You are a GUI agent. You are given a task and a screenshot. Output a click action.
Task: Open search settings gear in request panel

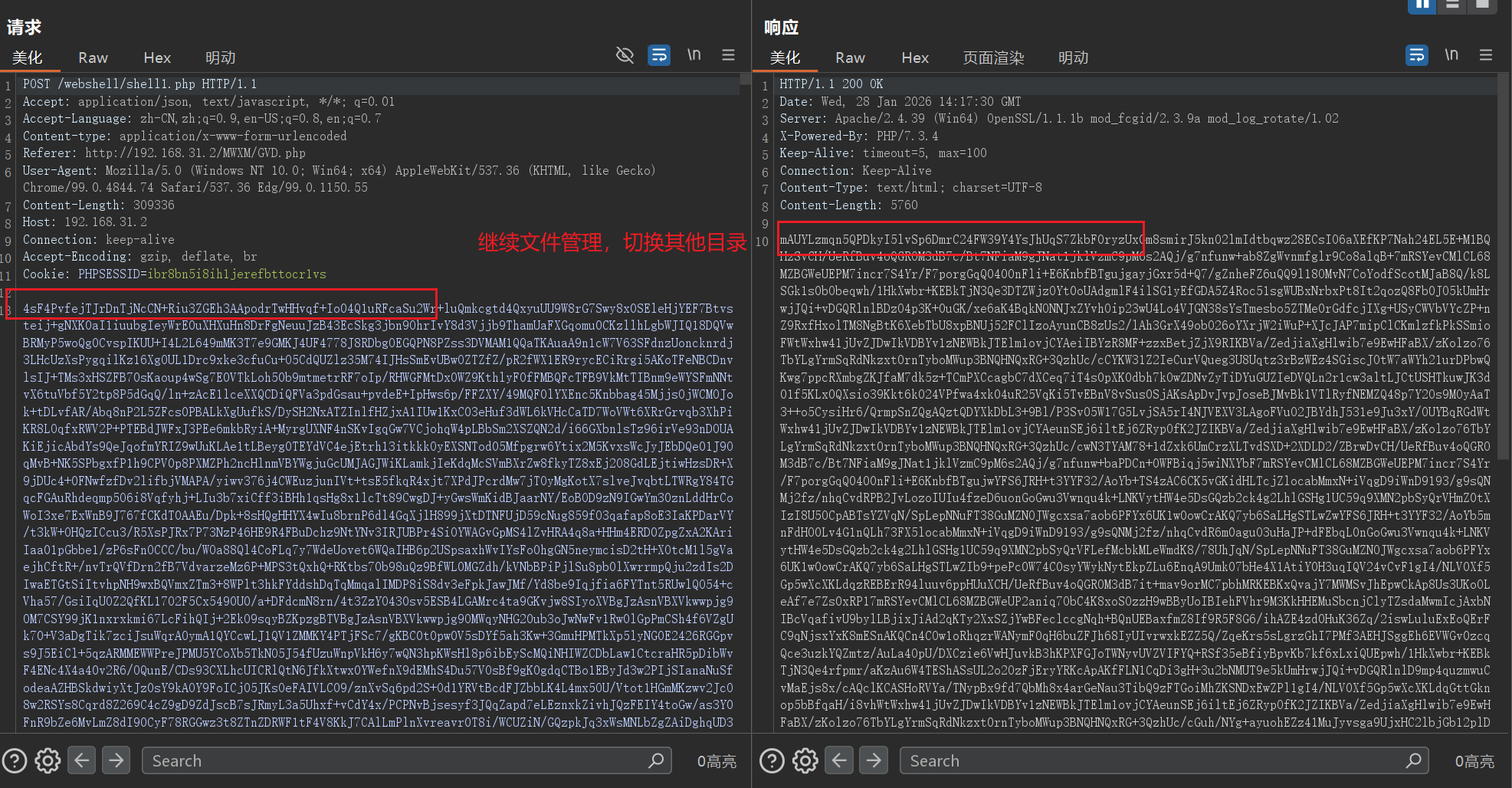point(48,760)
